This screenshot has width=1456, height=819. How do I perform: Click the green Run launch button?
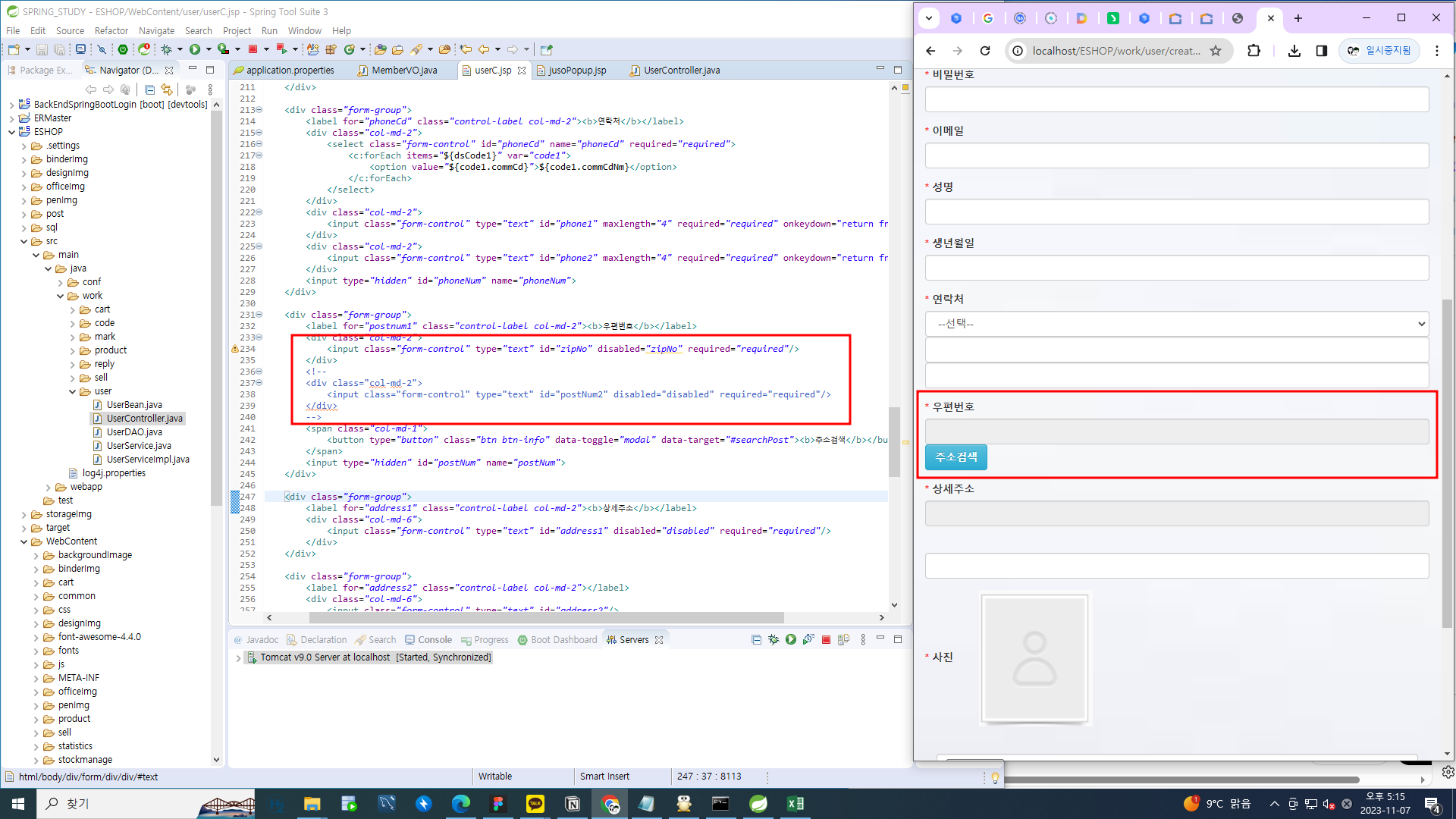click(195, 49)
